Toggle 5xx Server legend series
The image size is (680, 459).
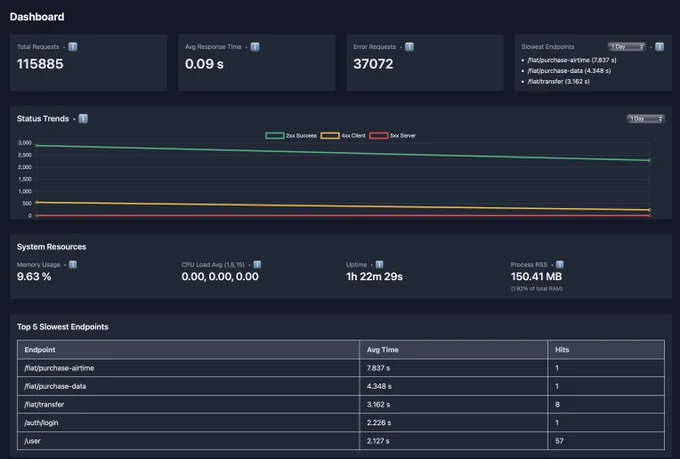tap(392, 136)
